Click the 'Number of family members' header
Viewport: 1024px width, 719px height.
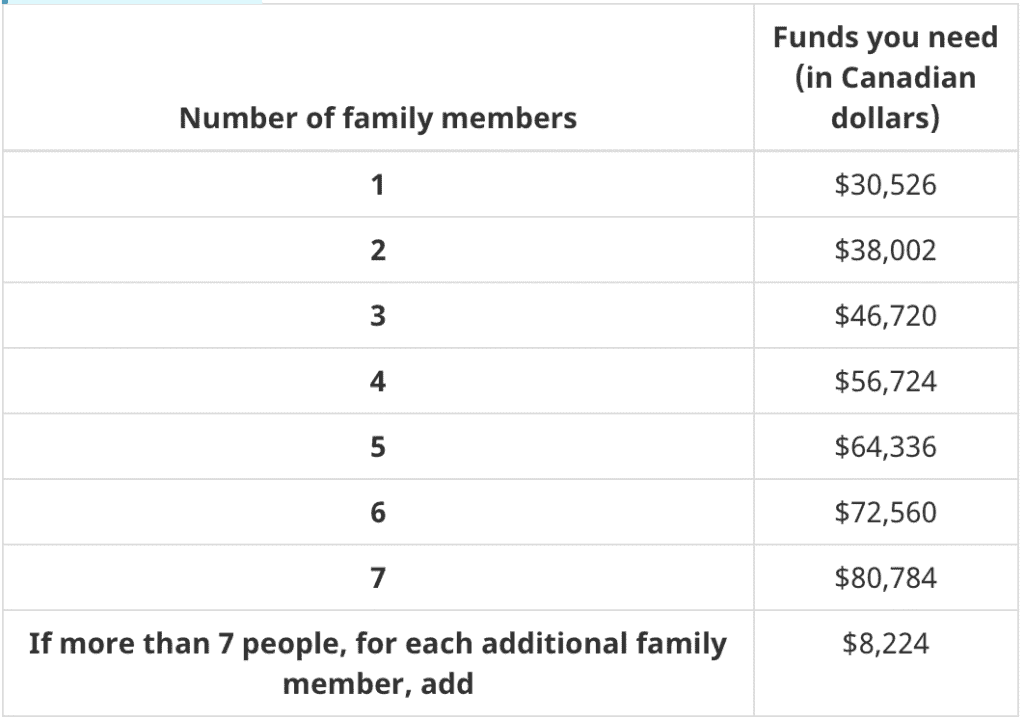click(x=378, y=119)
